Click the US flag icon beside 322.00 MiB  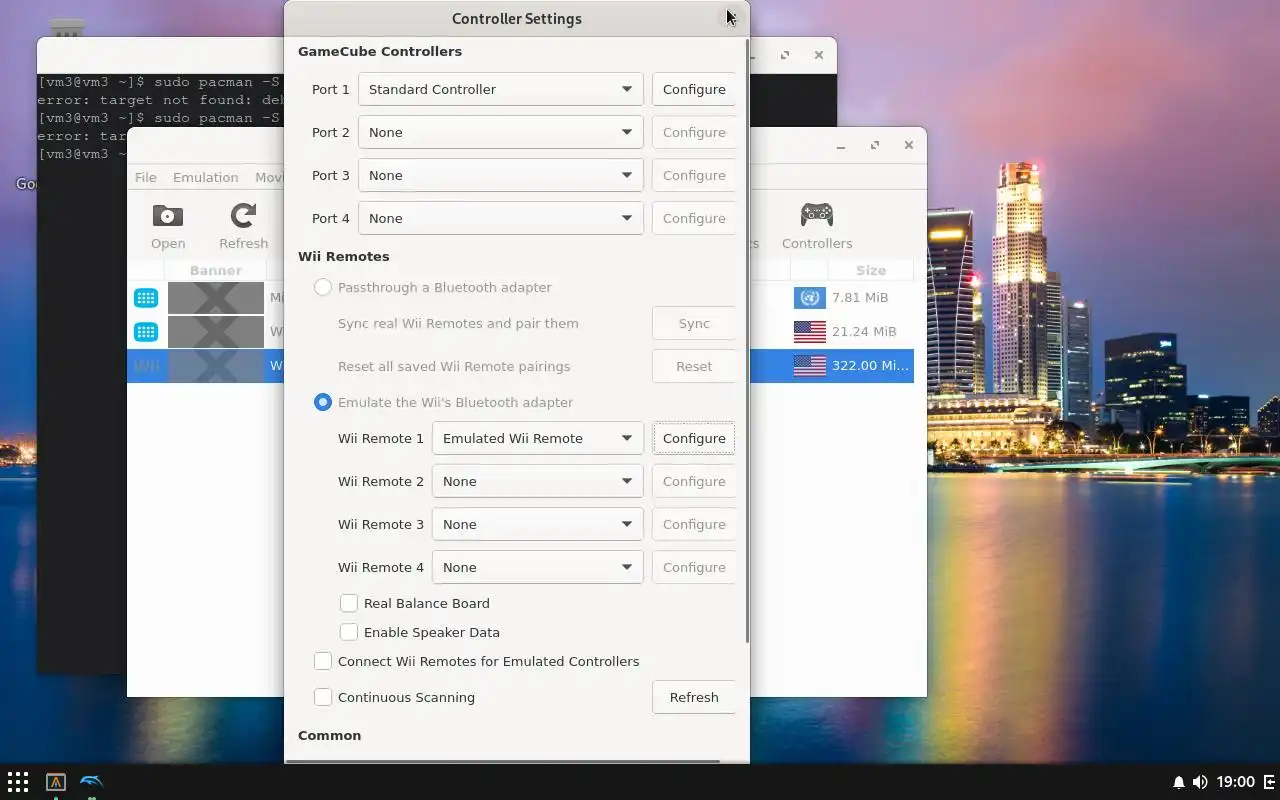pyautogui.click(x=810, y=365)
